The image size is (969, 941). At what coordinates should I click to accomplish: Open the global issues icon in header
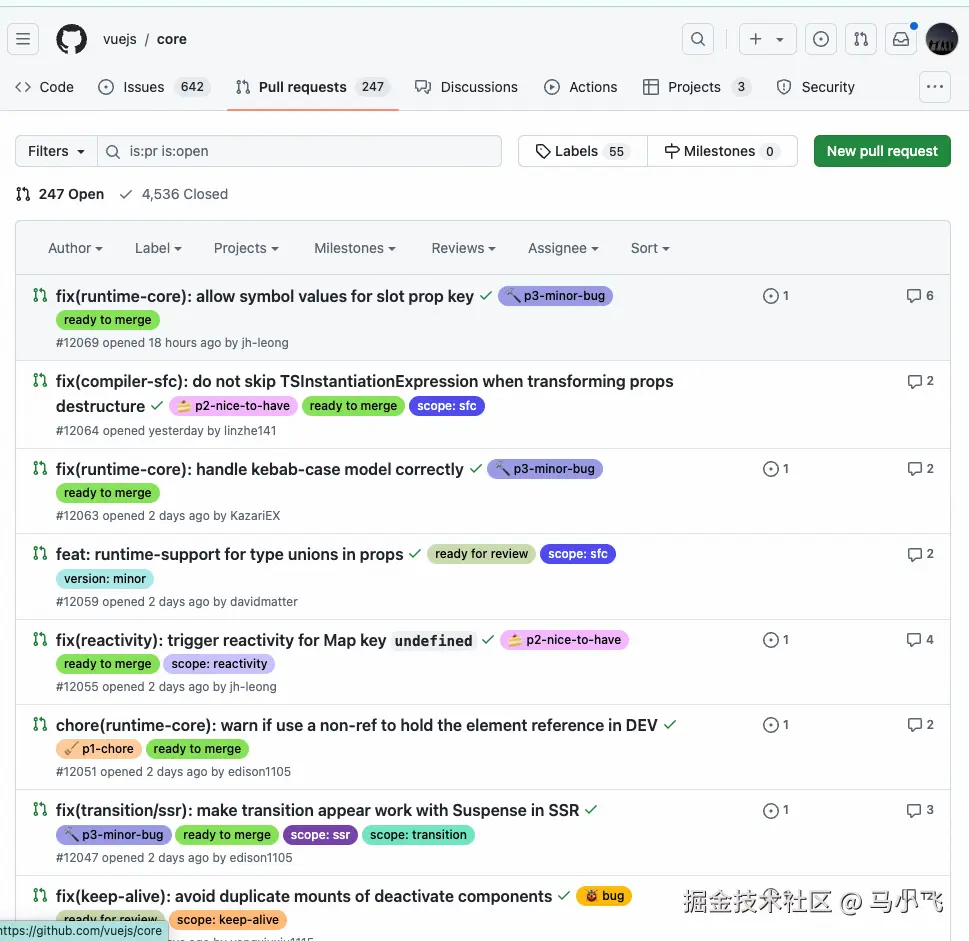(x=821, y=39)
